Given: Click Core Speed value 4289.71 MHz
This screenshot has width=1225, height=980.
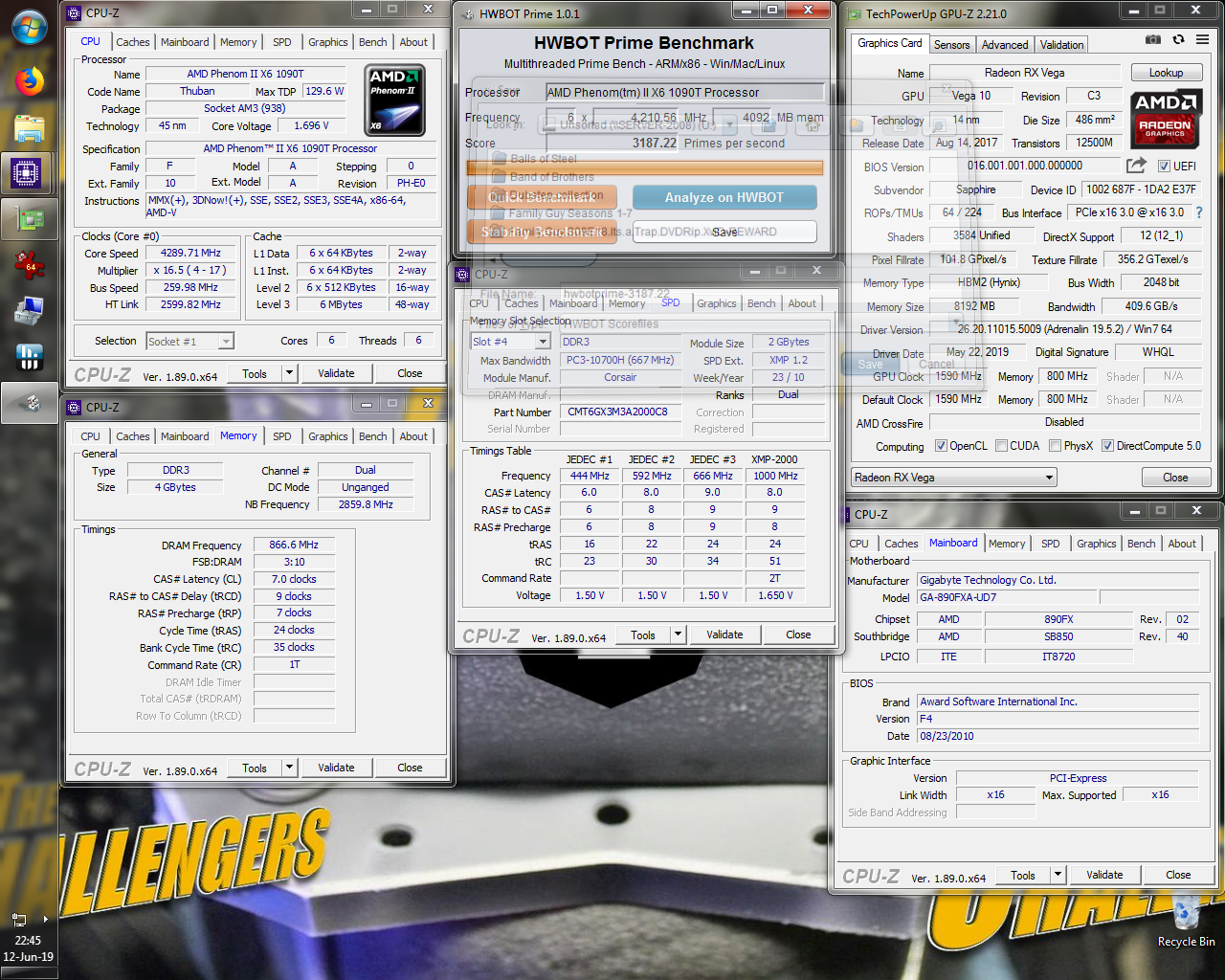Looking at the screenshot, I should (191, 254).
